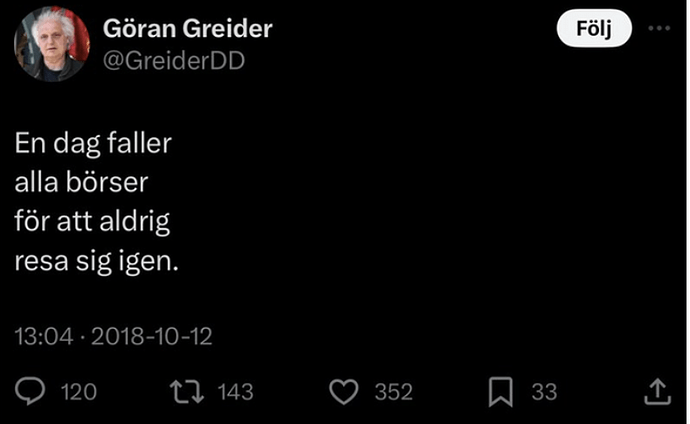The width and height of the screenshot is (690, 424).
Task: Click the repost count 143
Action: (235, 392)
